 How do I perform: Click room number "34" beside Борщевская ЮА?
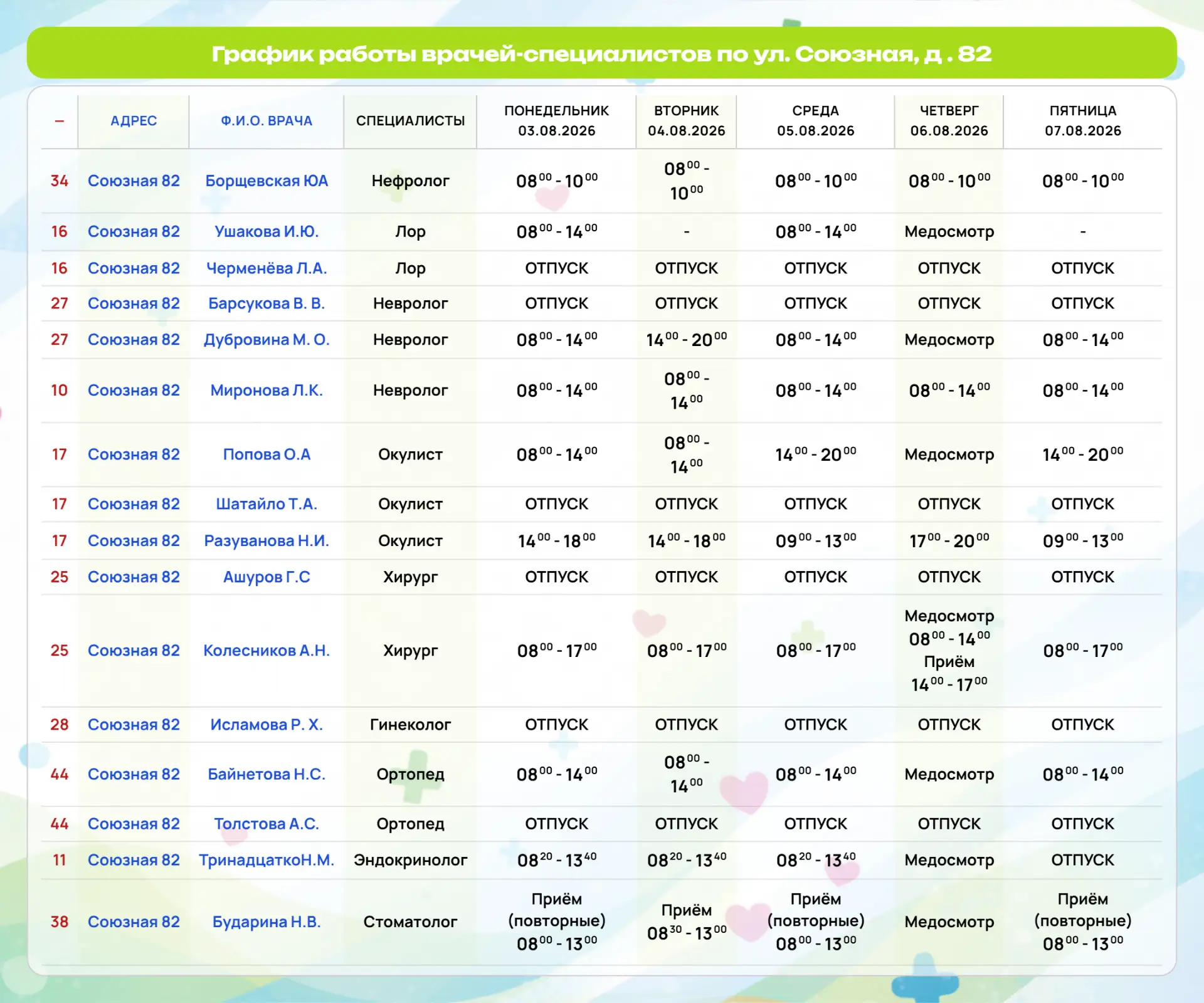[x=60, y=181]
